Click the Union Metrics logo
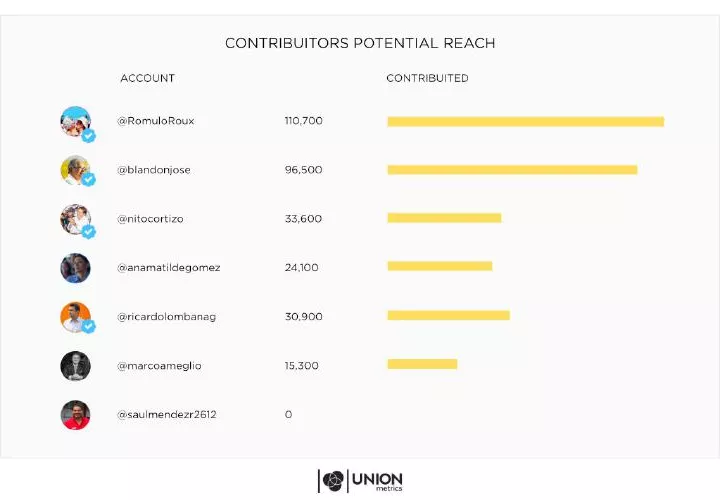This screenshot has height=500, width=720. [x=360, y=481]
